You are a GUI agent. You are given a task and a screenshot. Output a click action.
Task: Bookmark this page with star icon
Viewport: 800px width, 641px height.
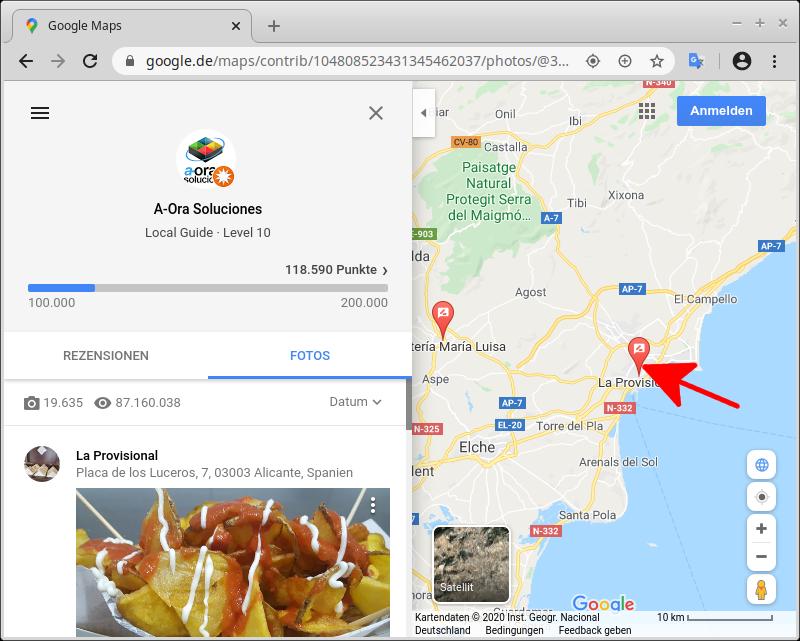coord(657,61)
